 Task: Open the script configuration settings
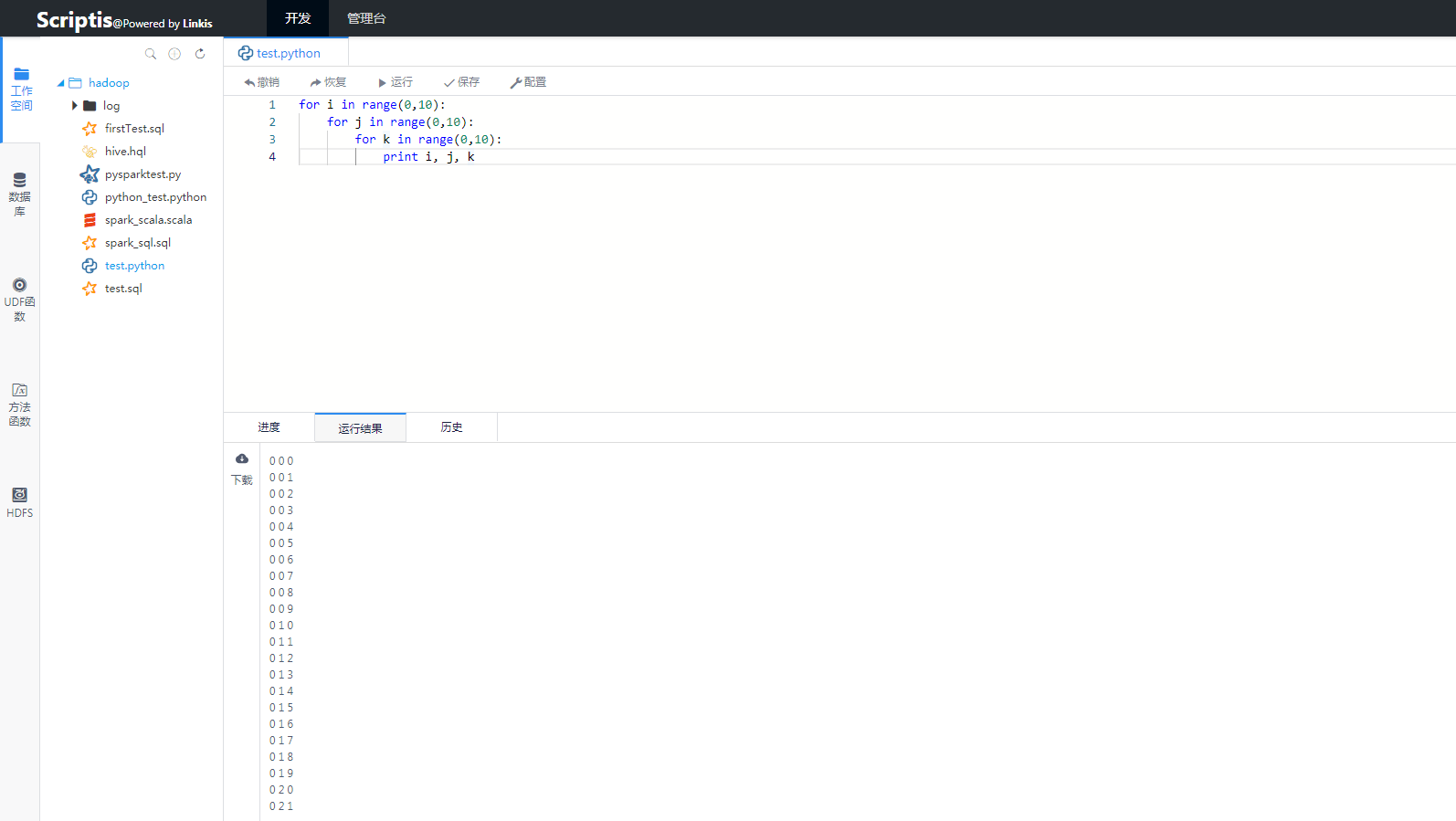click(x=528, y=82)
